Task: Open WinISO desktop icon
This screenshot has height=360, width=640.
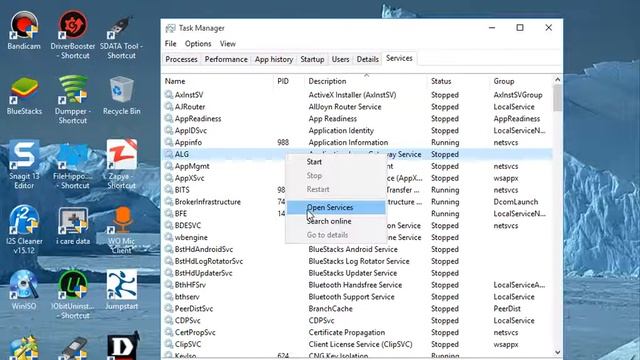Action: (x=24, y=290)
